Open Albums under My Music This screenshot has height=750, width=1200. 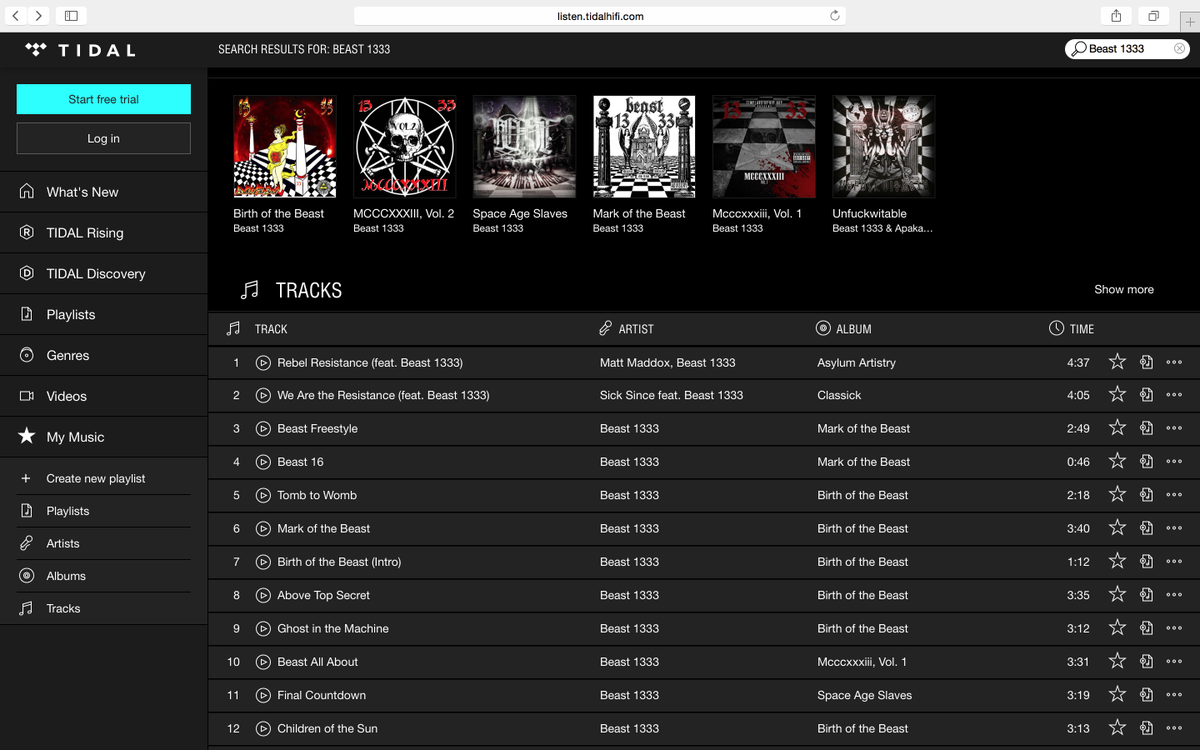pos(66,576)
